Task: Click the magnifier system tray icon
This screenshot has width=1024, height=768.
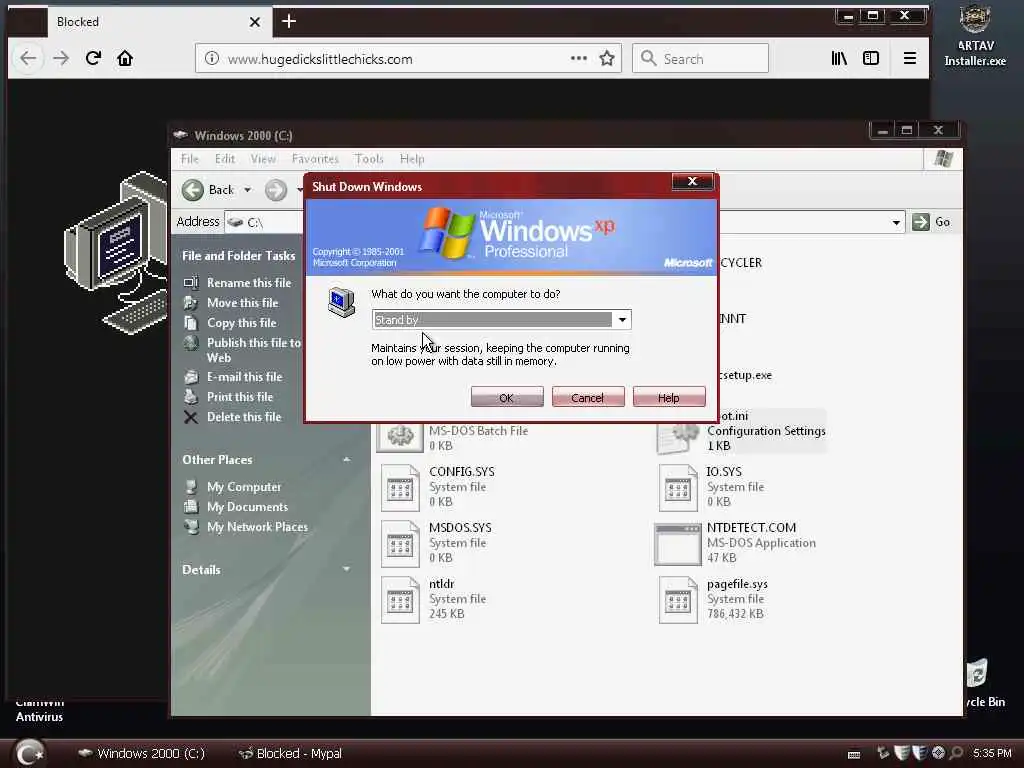Action: pos(956,753)
